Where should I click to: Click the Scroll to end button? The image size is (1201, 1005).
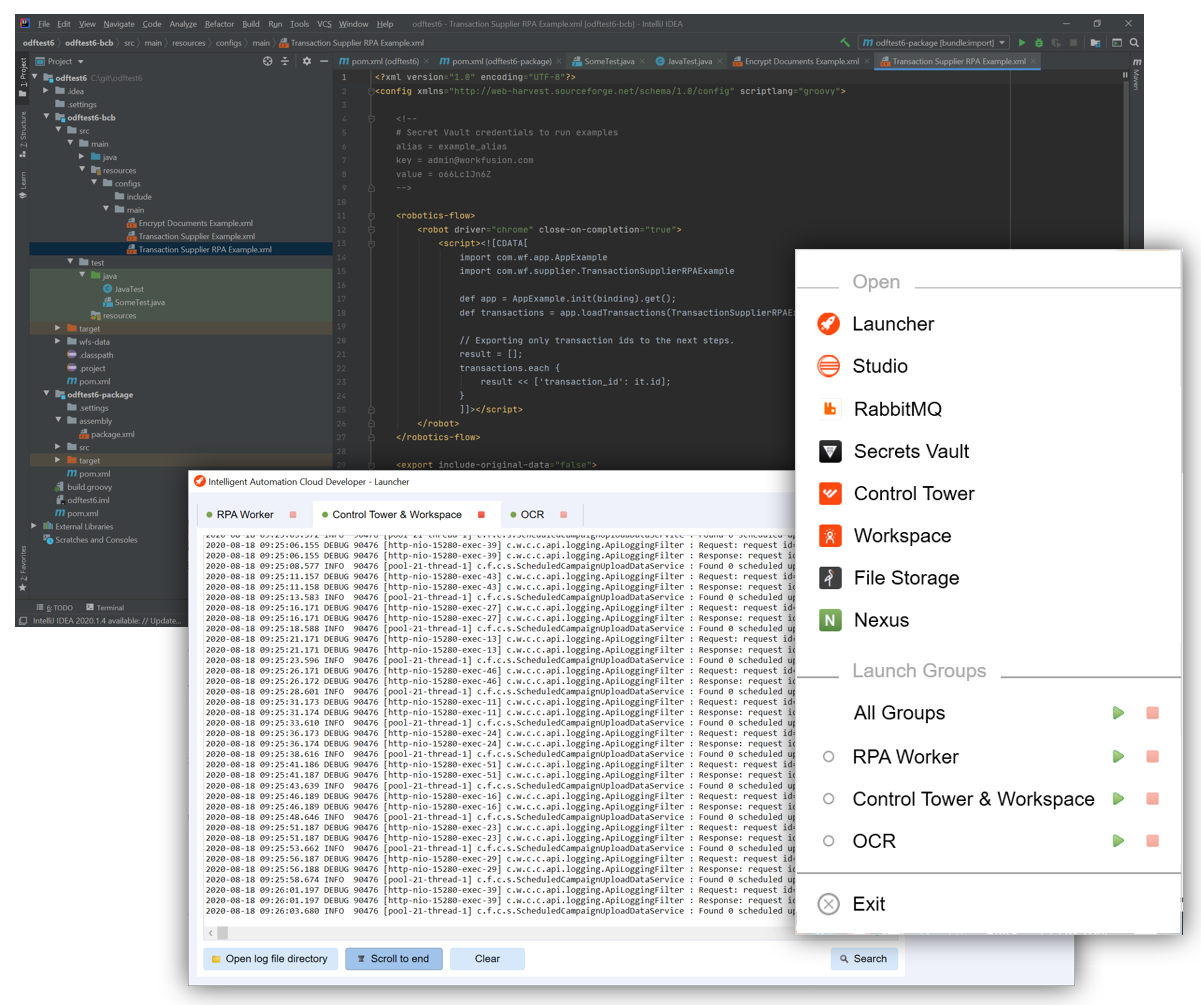pos(393,958)
